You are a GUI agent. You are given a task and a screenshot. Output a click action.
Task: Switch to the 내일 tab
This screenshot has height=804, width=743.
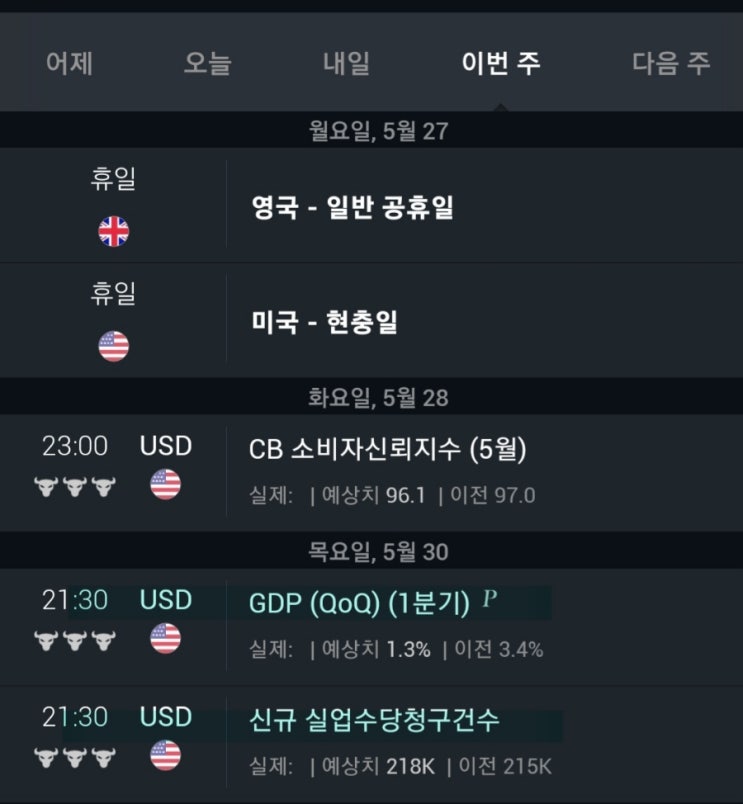[x=346, y=63]
